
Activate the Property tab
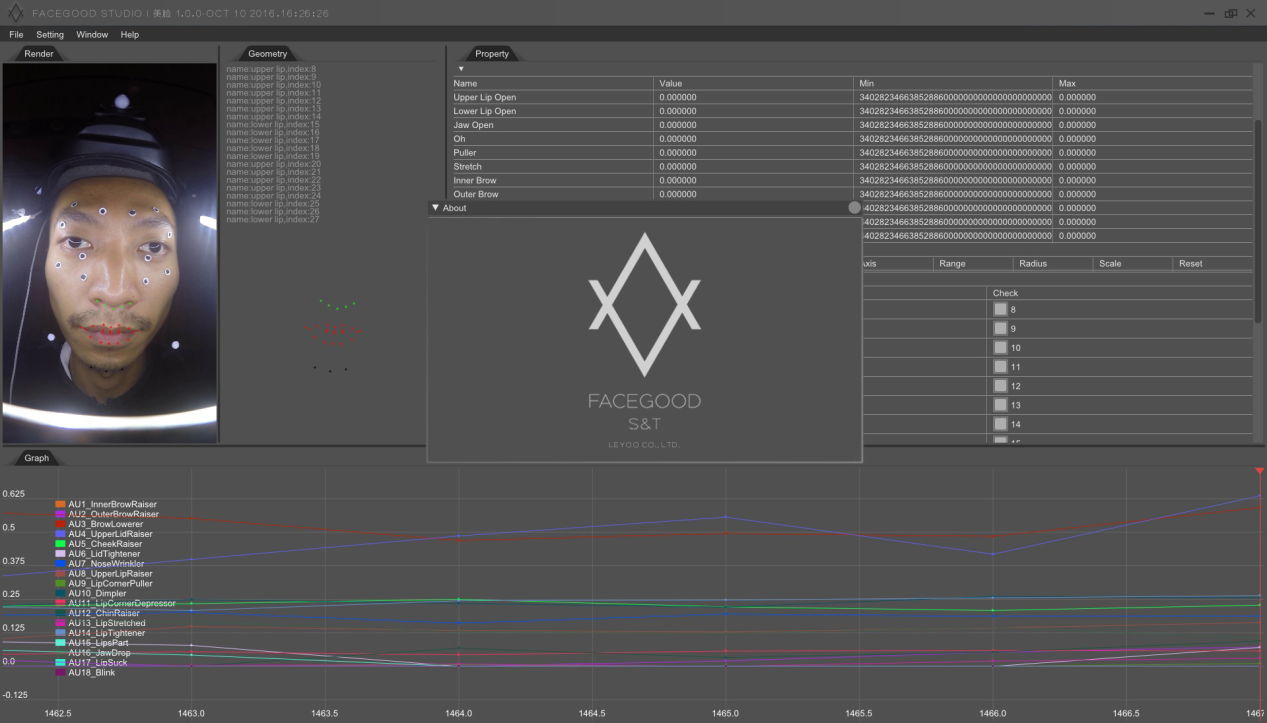(492, 54)
